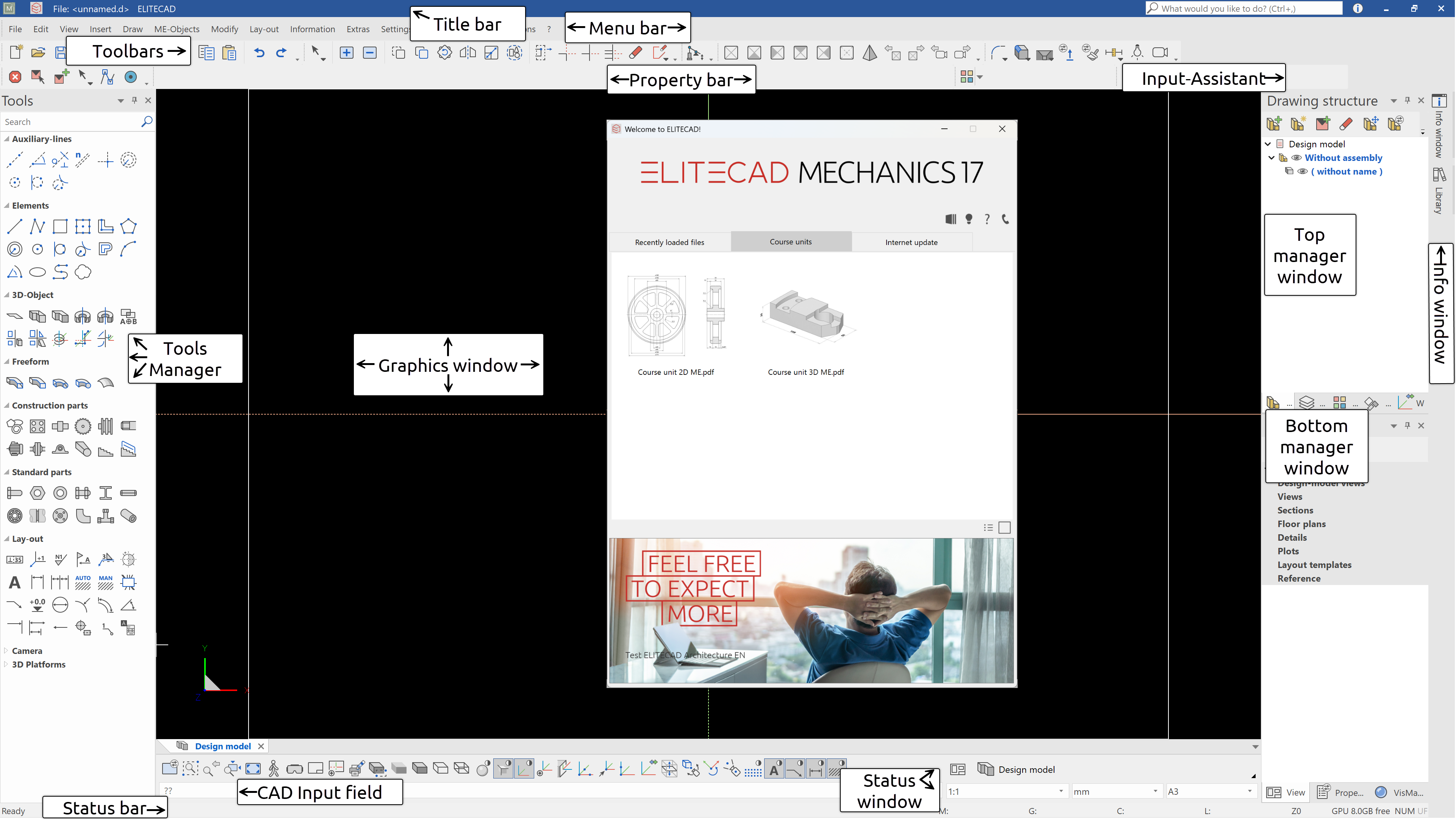Collapse the Auxiliary-lines section in Tools

point(7,139)
